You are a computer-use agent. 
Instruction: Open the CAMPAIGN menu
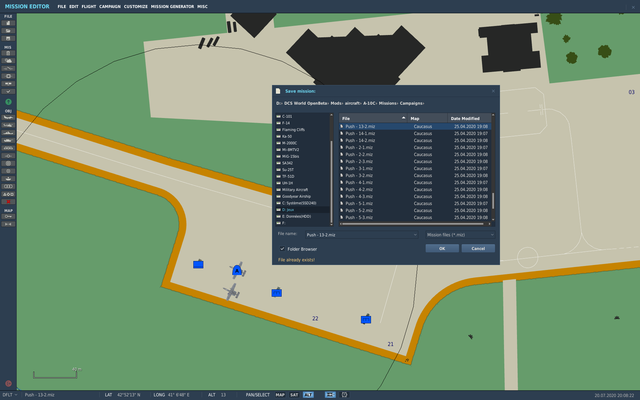click(110, 7)
